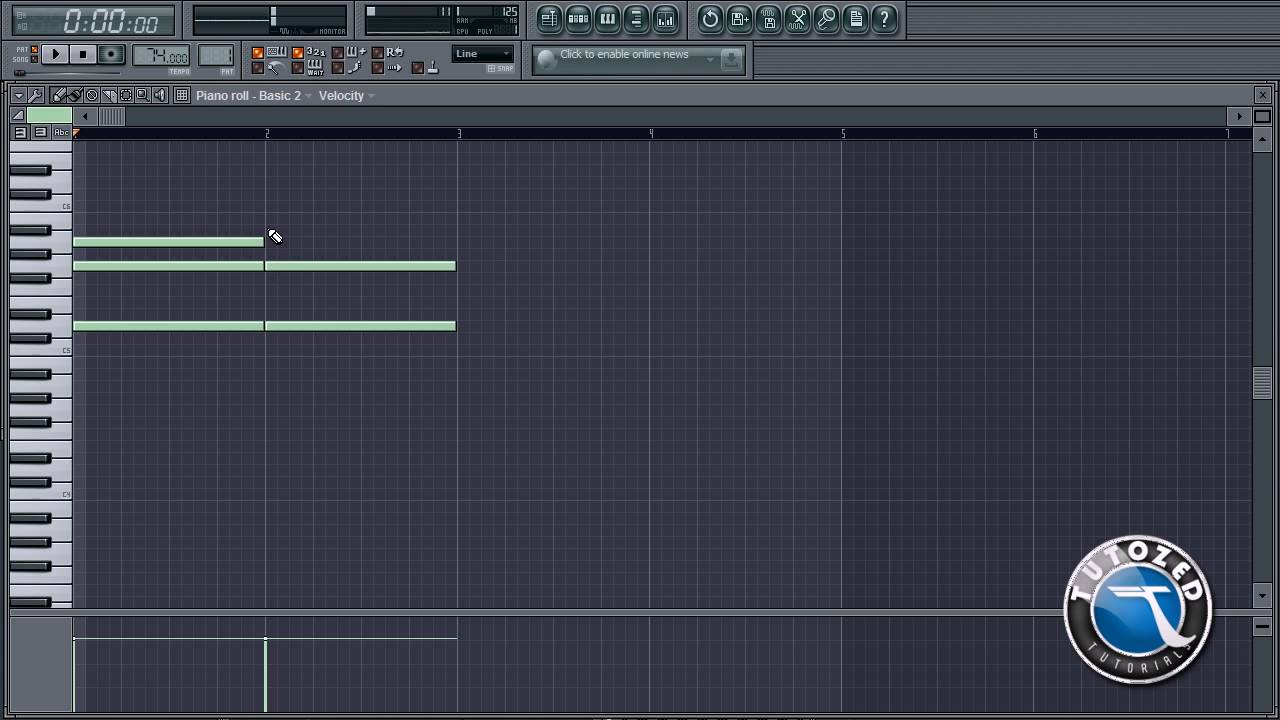The height and width of the screenshot is (720, 1280).
Task: Click the pattern number PAT display
Action: point(216,56)
